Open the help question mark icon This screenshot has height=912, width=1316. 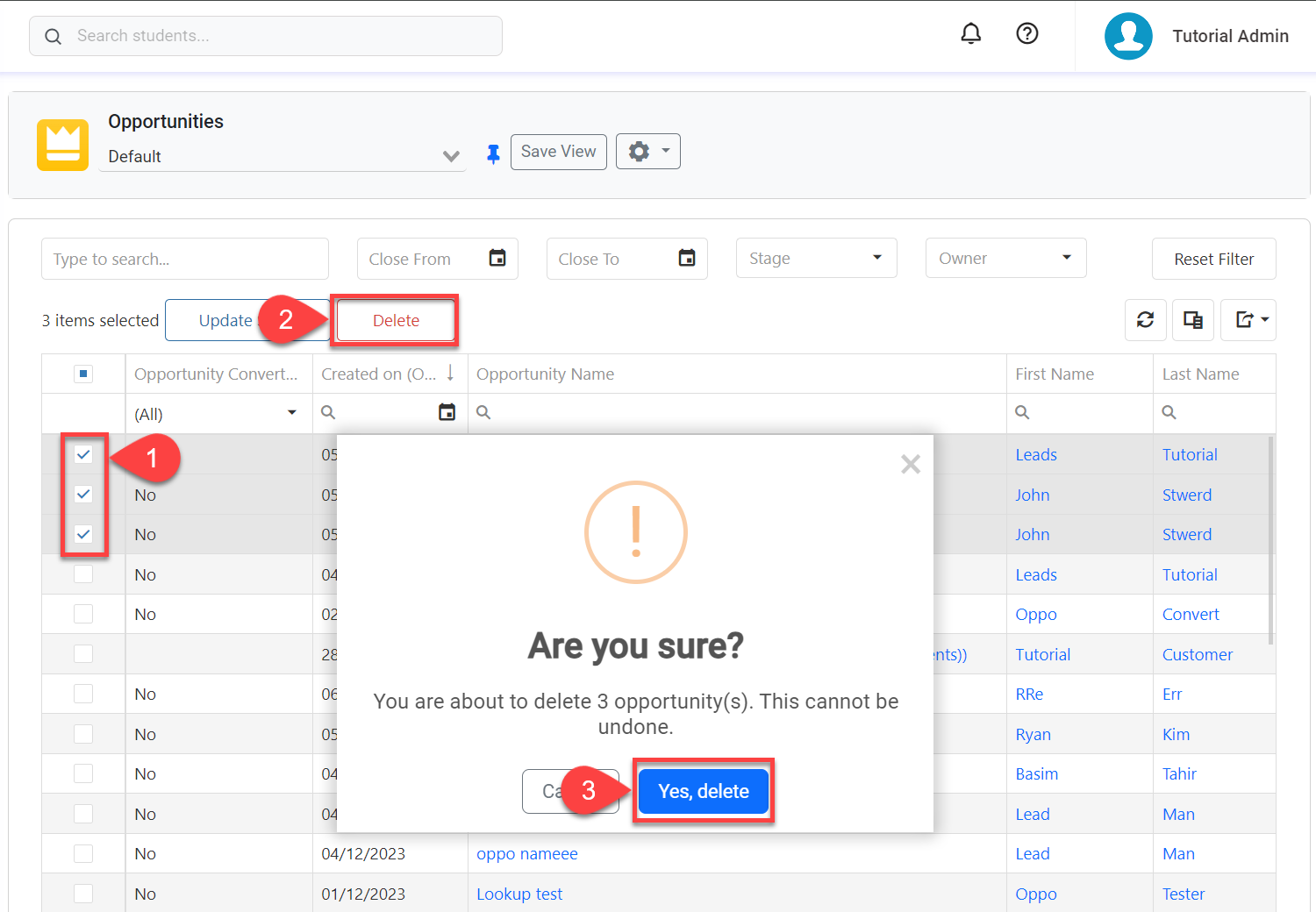pyautogui.click(x=1027, y=33)
